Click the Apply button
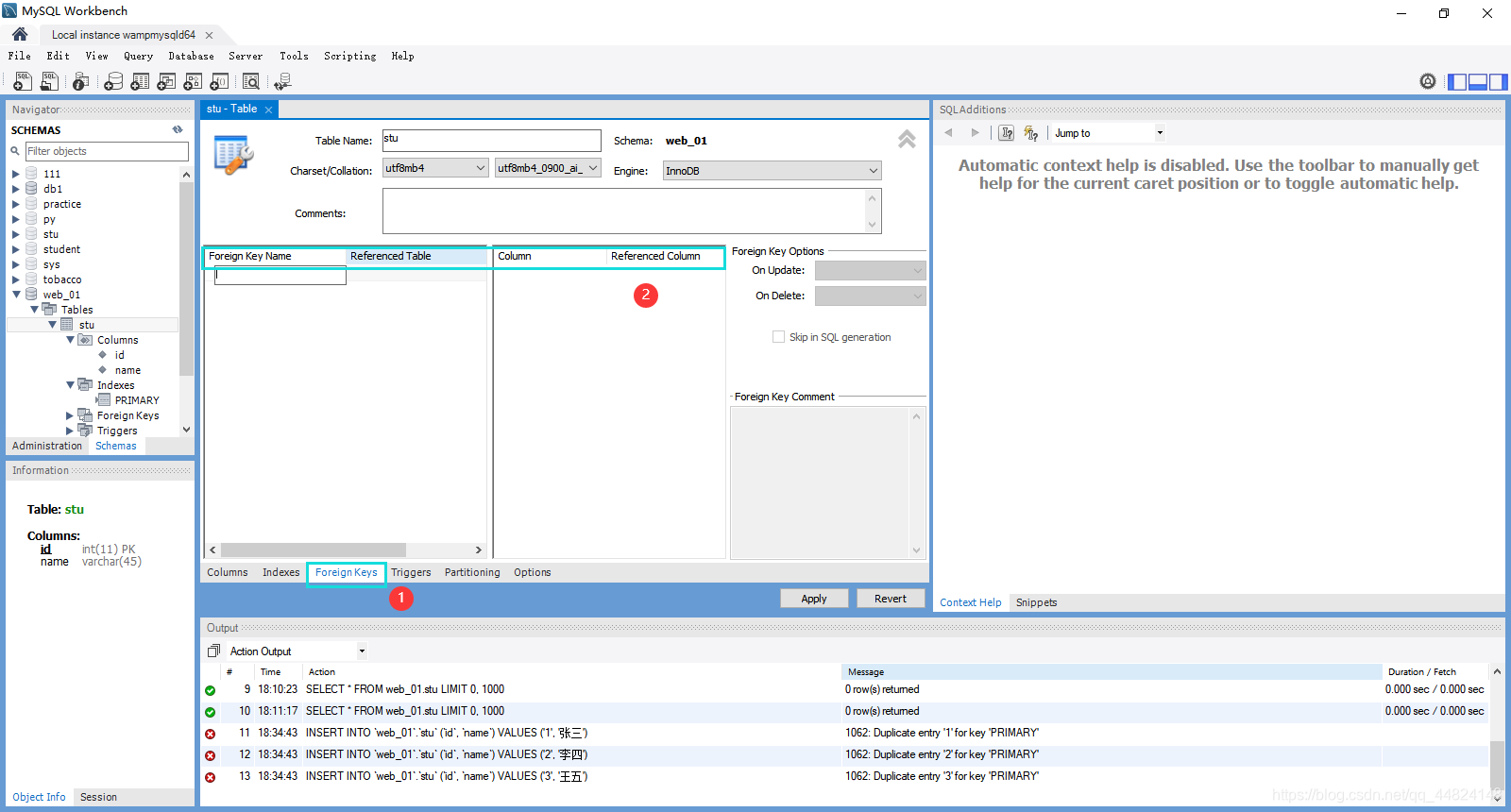The width and height of the screenshot is (1511, 812). (814, 599)
